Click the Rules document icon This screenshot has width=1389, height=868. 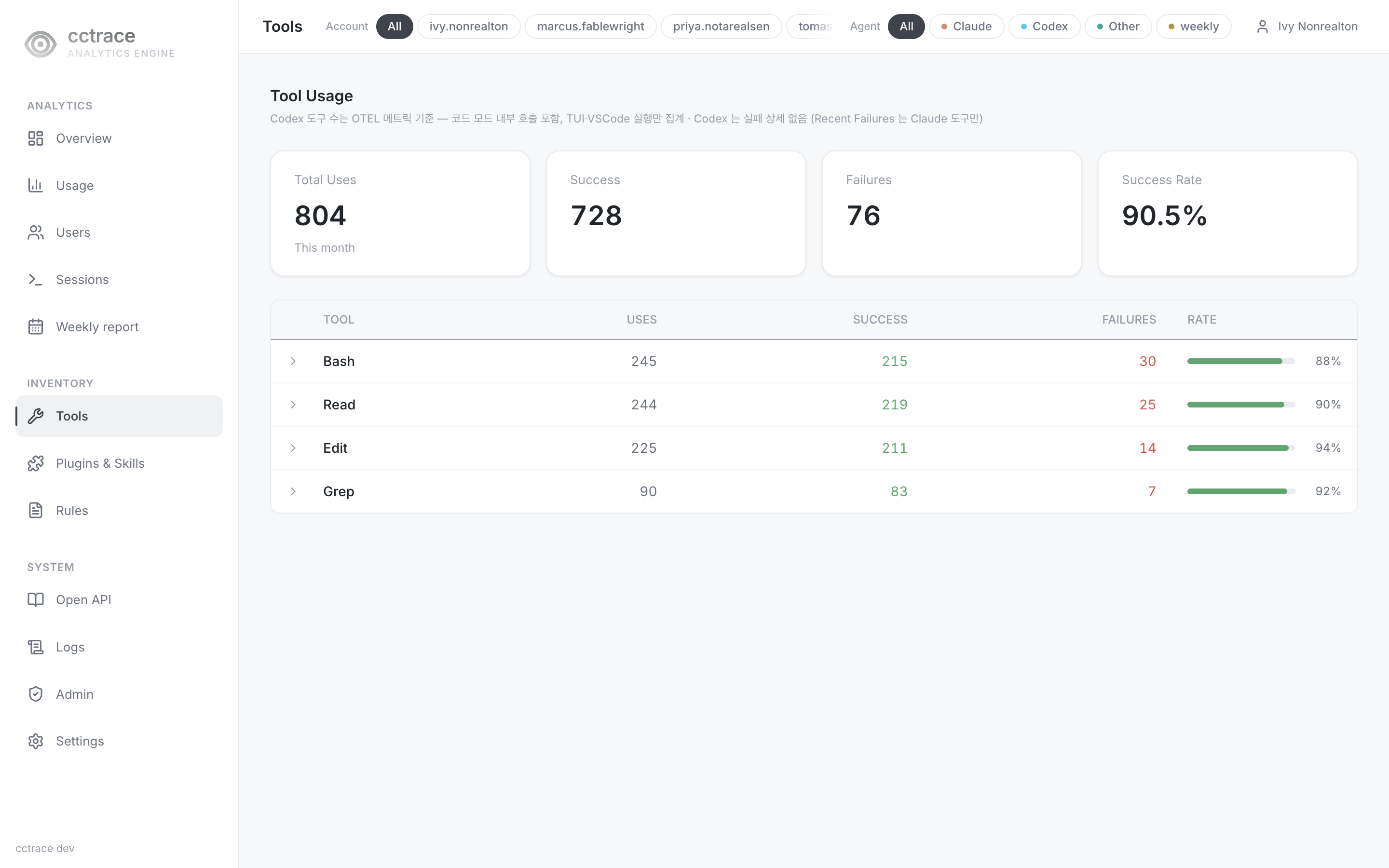click(36, 510)
